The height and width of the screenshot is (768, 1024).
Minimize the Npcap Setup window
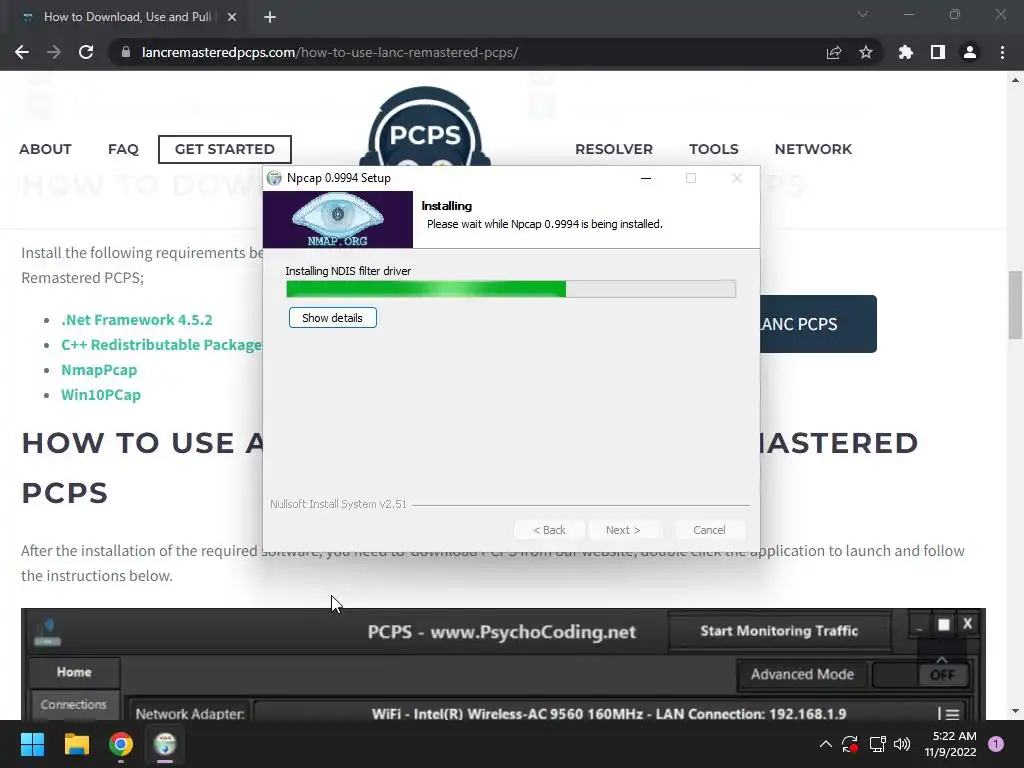coord(646,178)
